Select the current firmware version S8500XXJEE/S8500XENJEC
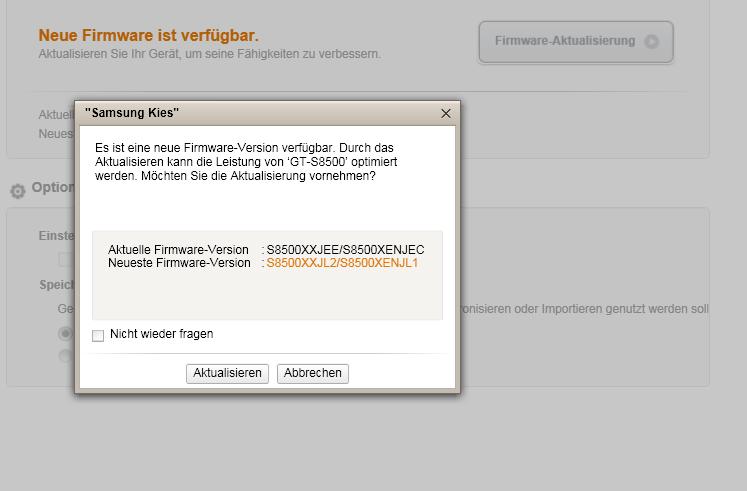 point(345,250)
